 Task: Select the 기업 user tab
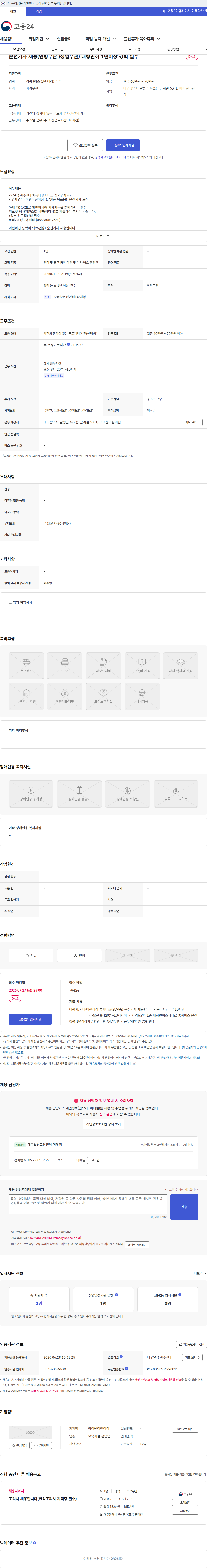tap(39, 11)
